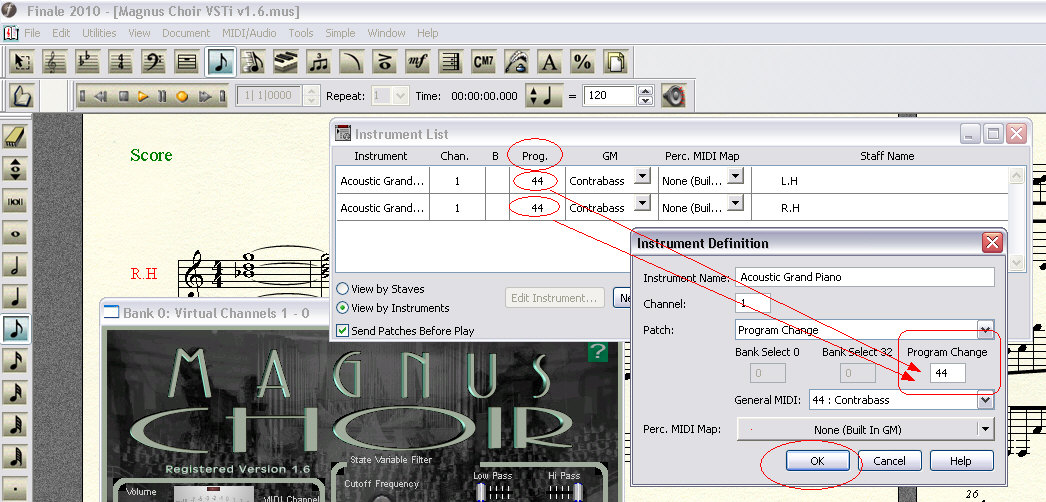Image resolution: width=1046 pixels, height=502 pixels.
Task: Toggle Send Patches Before Play checkbox
Action: pos(342,331)
